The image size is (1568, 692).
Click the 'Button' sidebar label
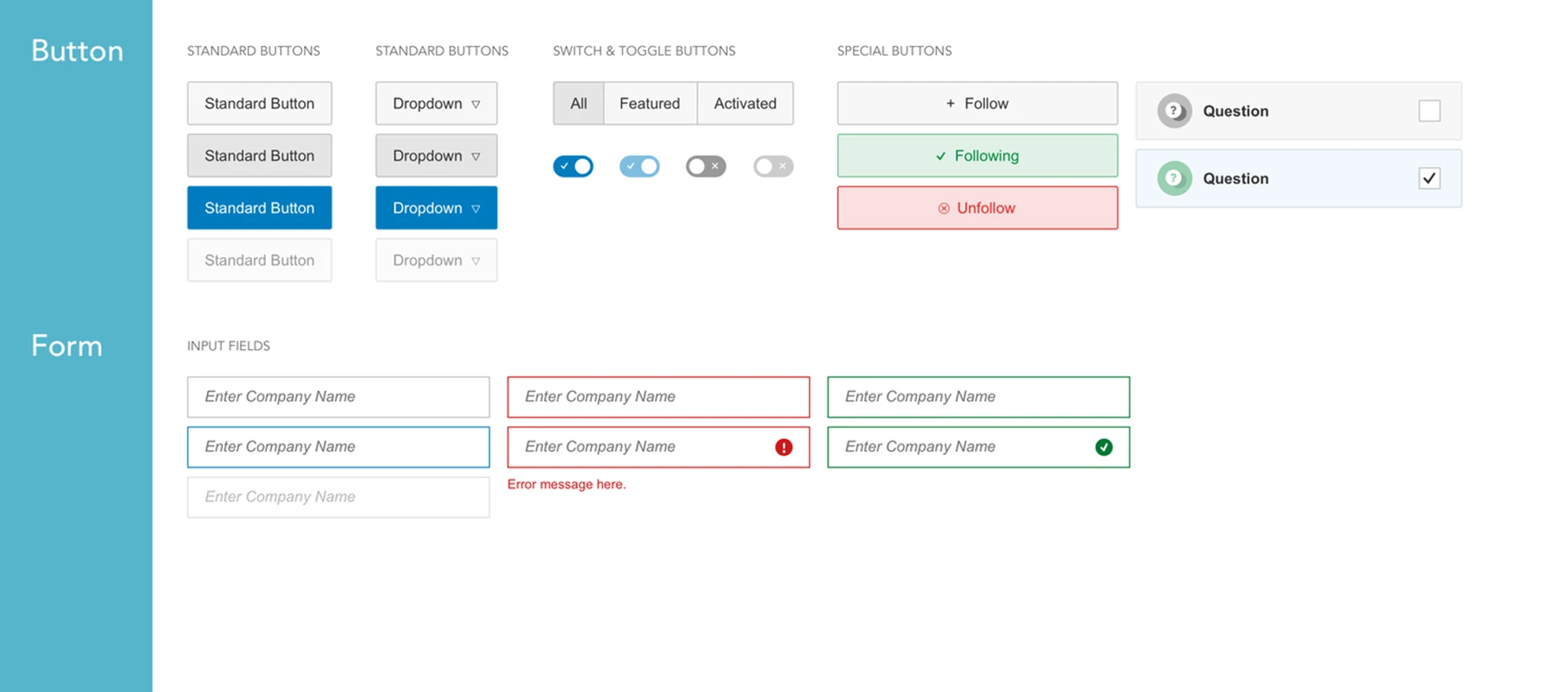(x=78, y=51)
